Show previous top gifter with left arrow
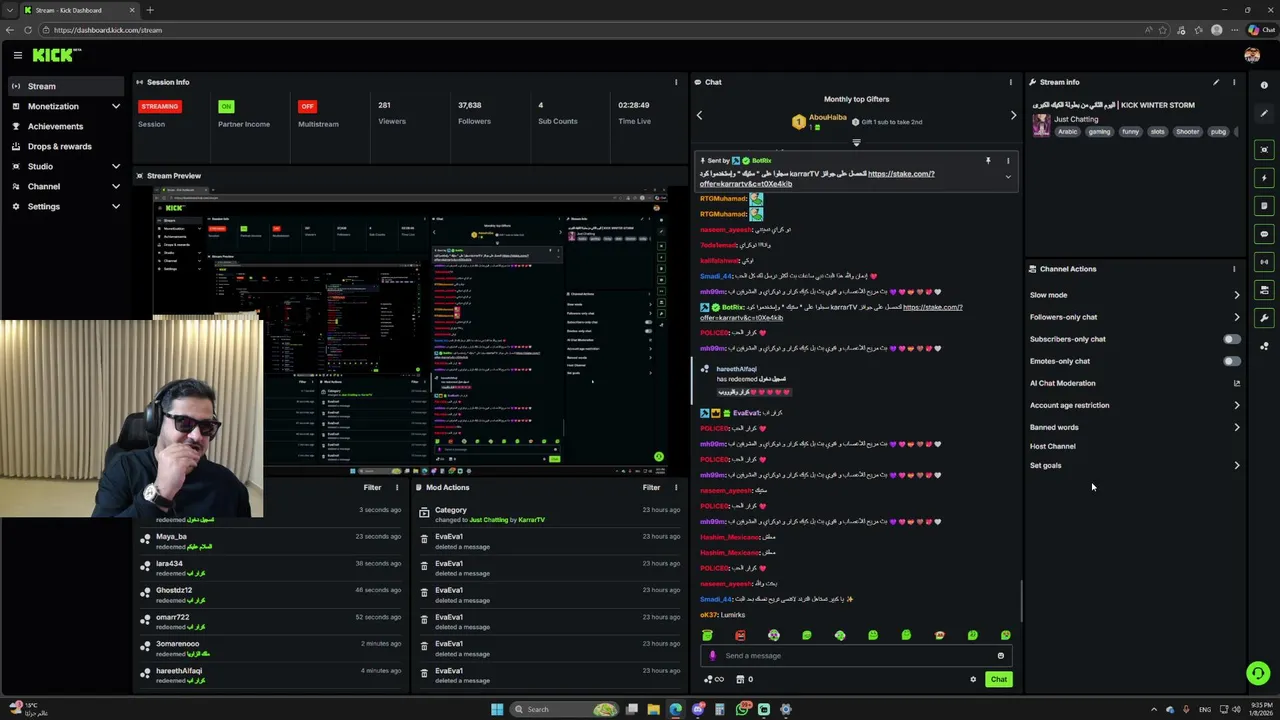 (x=699, y=115)
